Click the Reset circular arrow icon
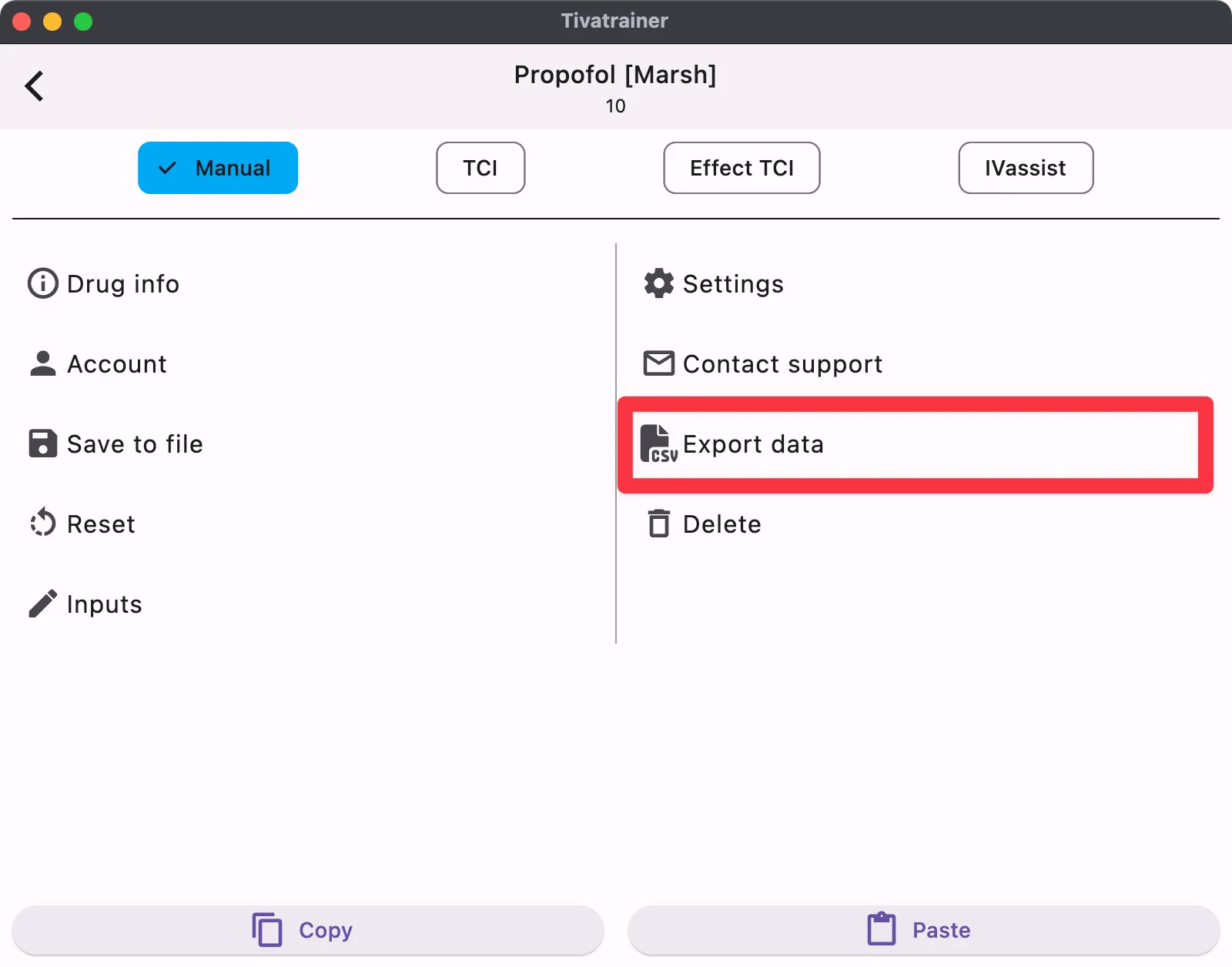This screenshot has height=967, width=1232. coord(43,524)
